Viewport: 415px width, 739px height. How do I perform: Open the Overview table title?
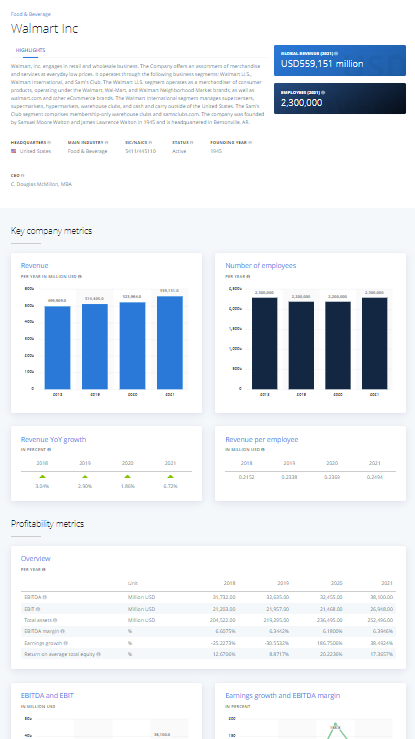pos(35,558)
